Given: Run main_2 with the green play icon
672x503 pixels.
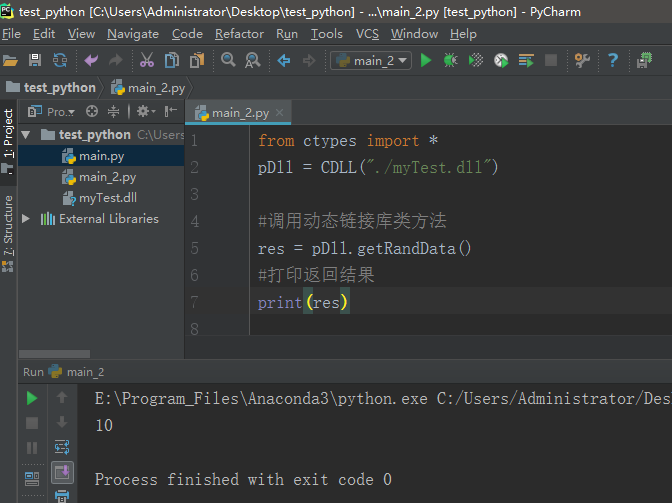Looking at the screenshot, I should (426, 60).
